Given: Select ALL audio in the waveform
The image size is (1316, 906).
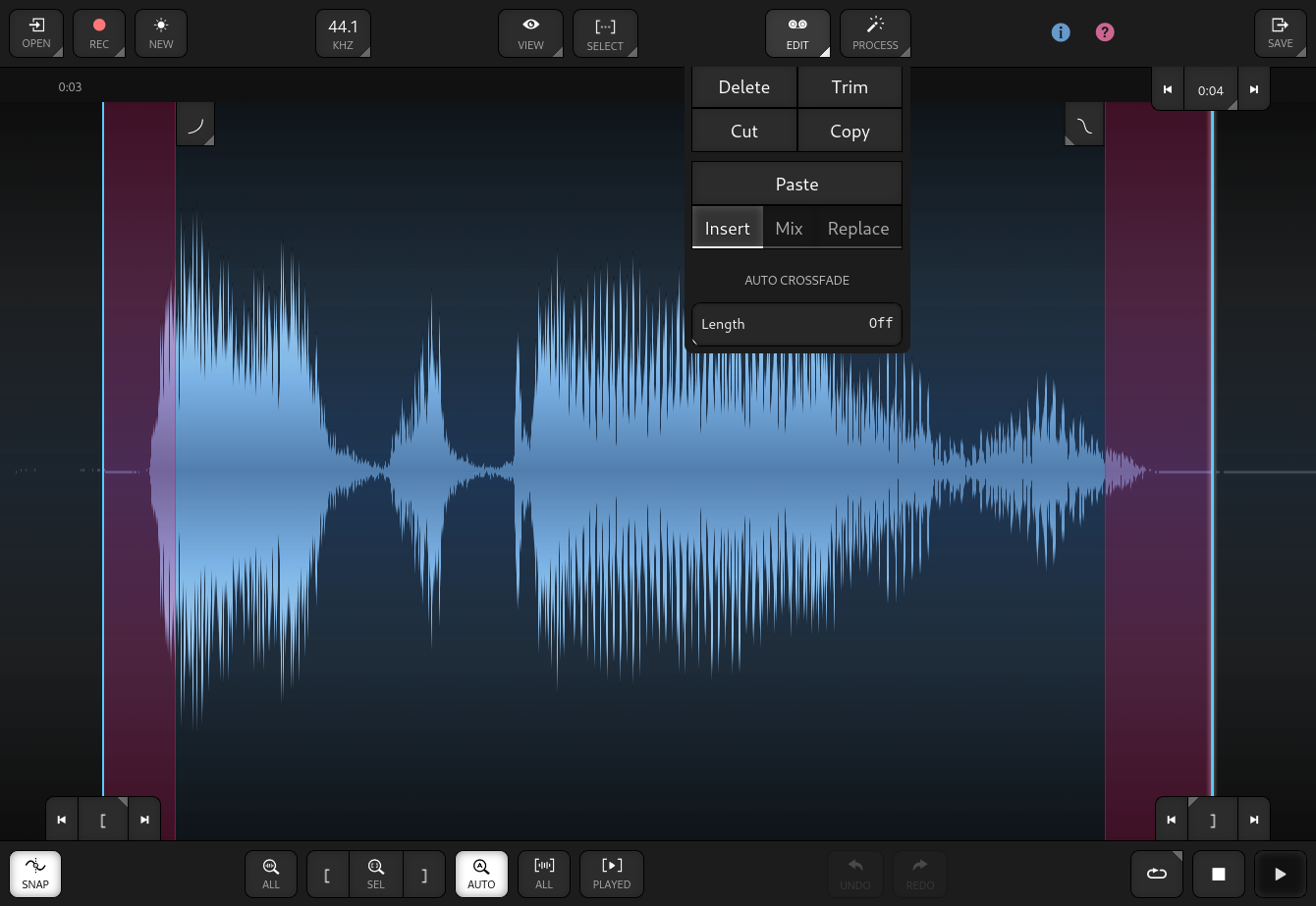Looking at the screenshot, I should [544, 874].
